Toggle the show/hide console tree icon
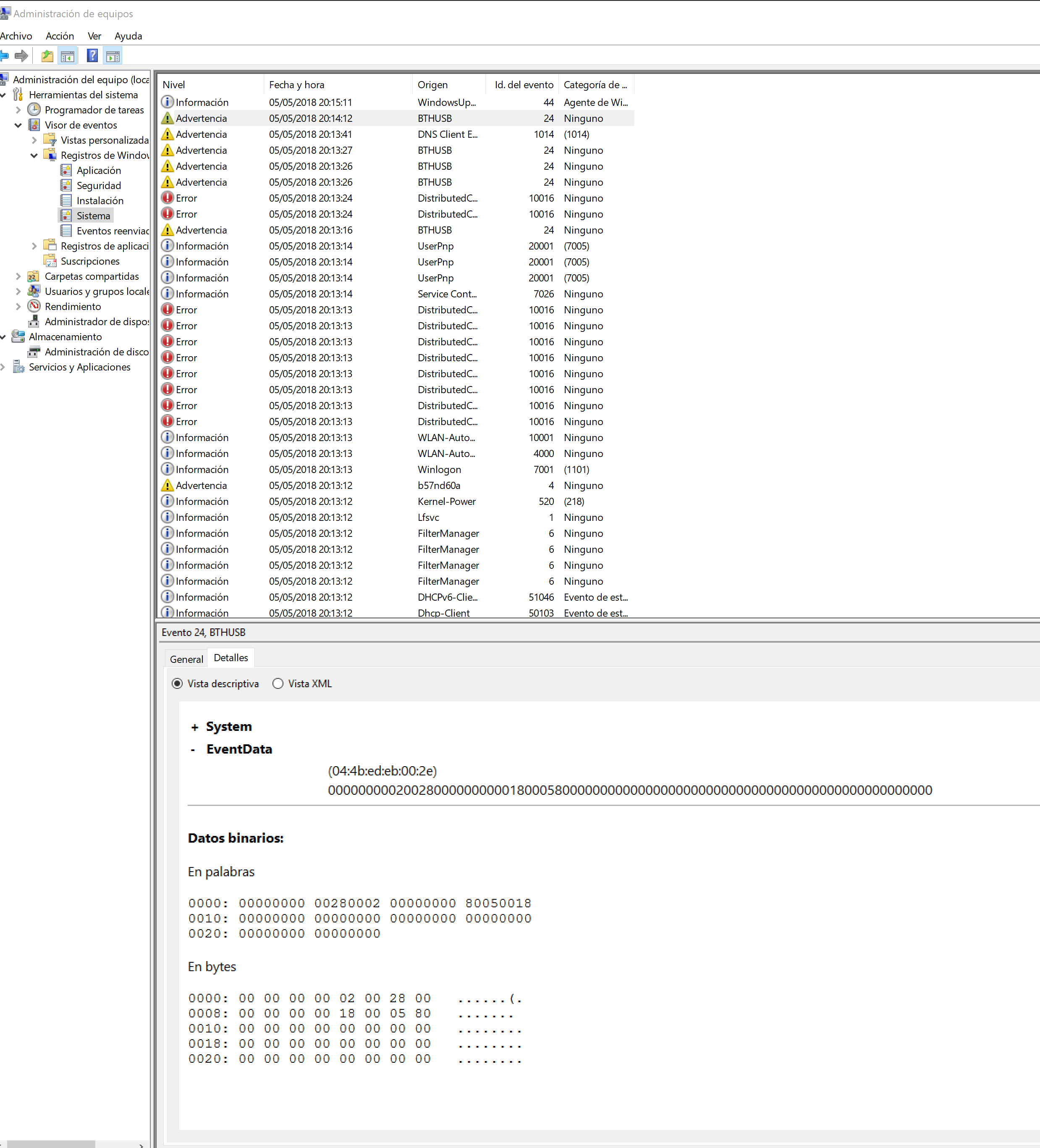 click(x=68, y=56)
